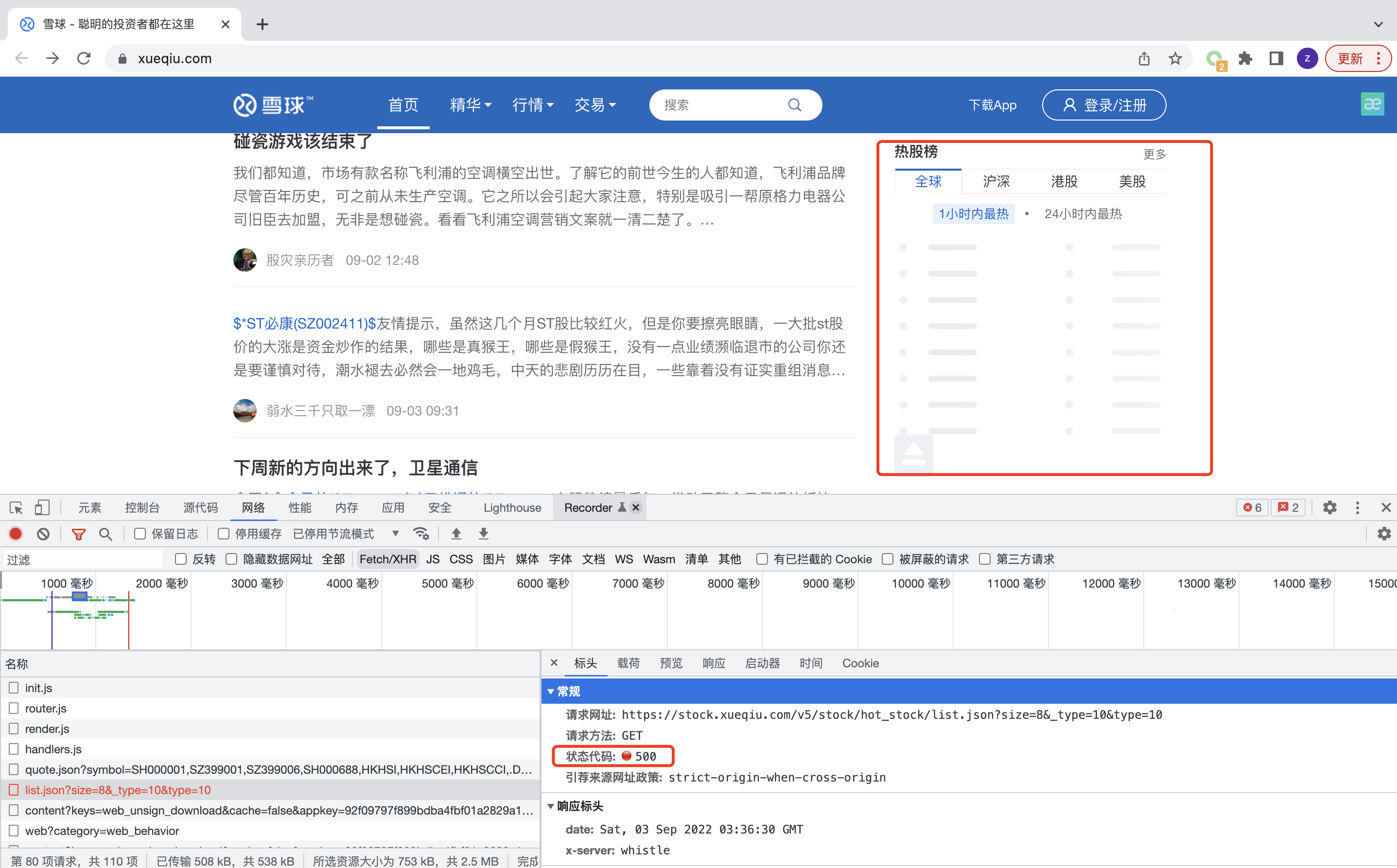Export HAR file with download arrow
Viewport: 1397px width, 868px height.
click(484, 534)
